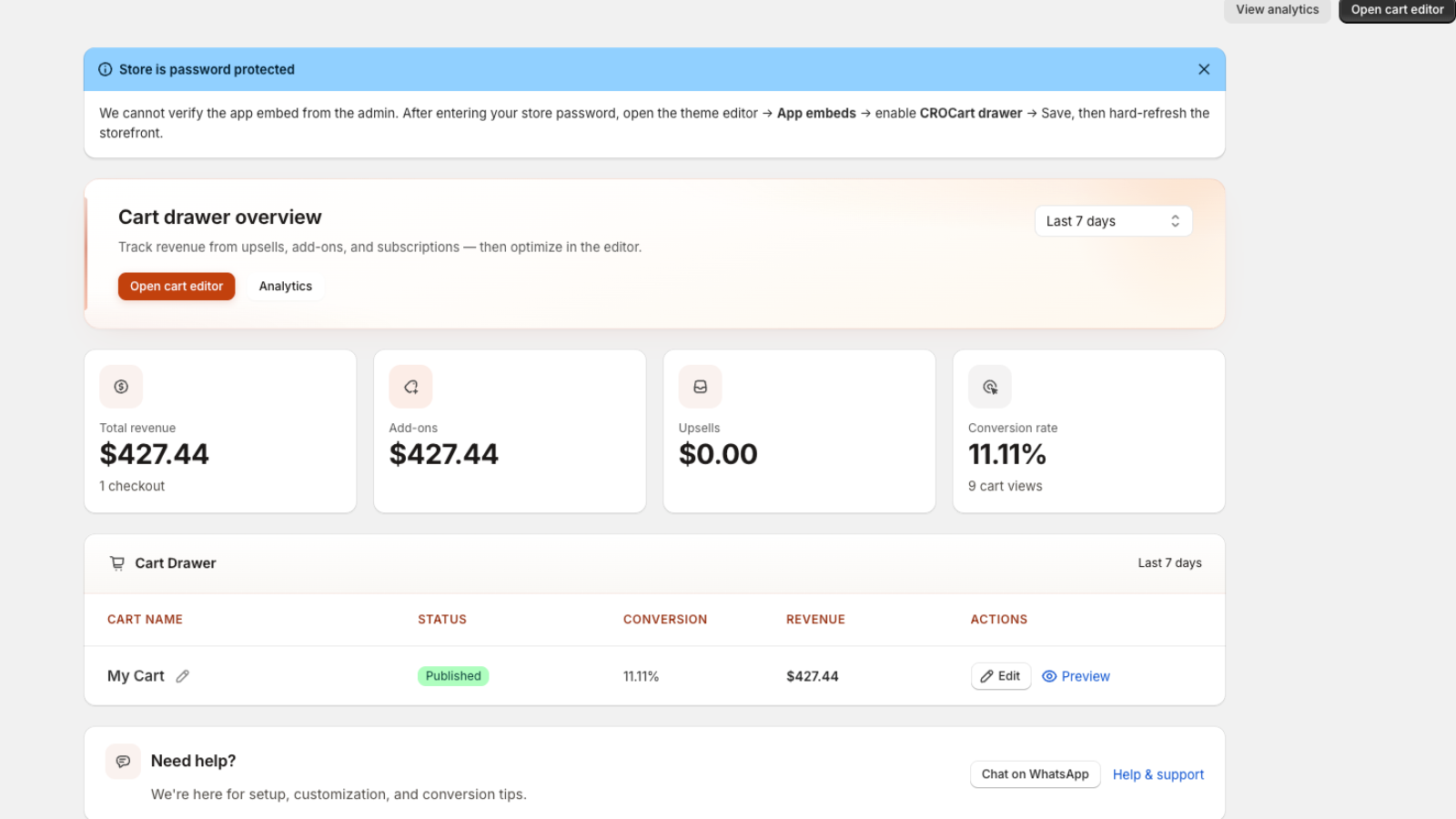The width and height of the screenshot is (1456, 819).
Task: Start a Chat on WhatsApp
Action: click(1035, 774)
